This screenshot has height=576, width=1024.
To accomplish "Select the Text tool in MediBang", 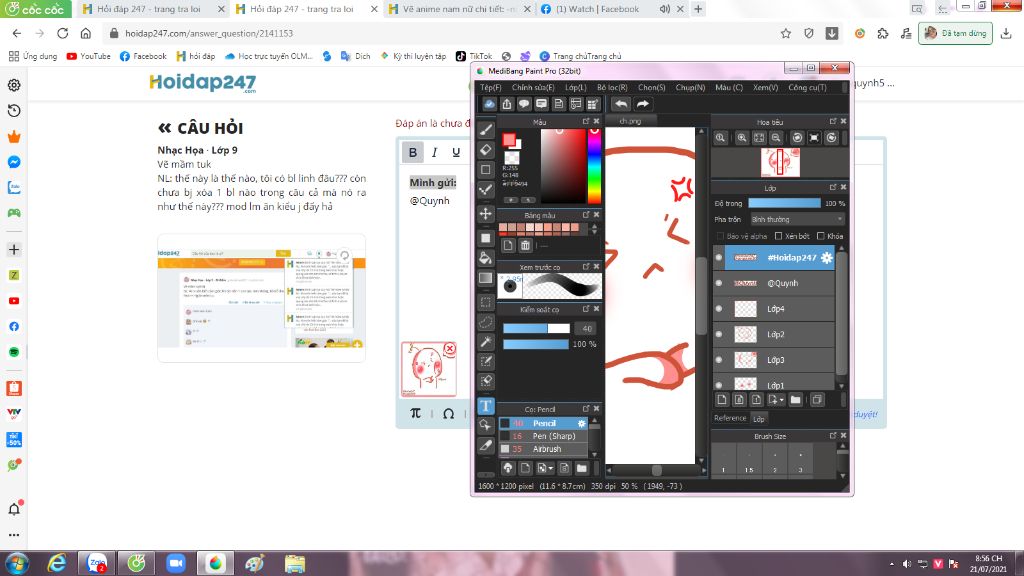I will 486,406.
